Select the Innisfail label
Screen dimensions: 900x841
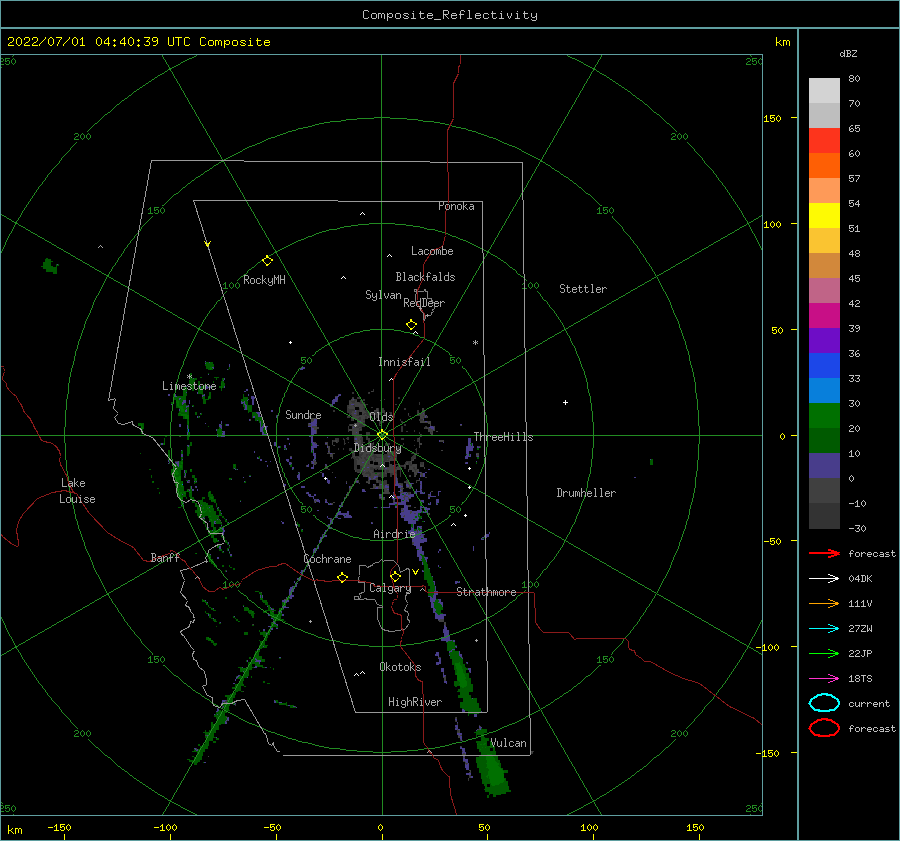tap(404, 362)
